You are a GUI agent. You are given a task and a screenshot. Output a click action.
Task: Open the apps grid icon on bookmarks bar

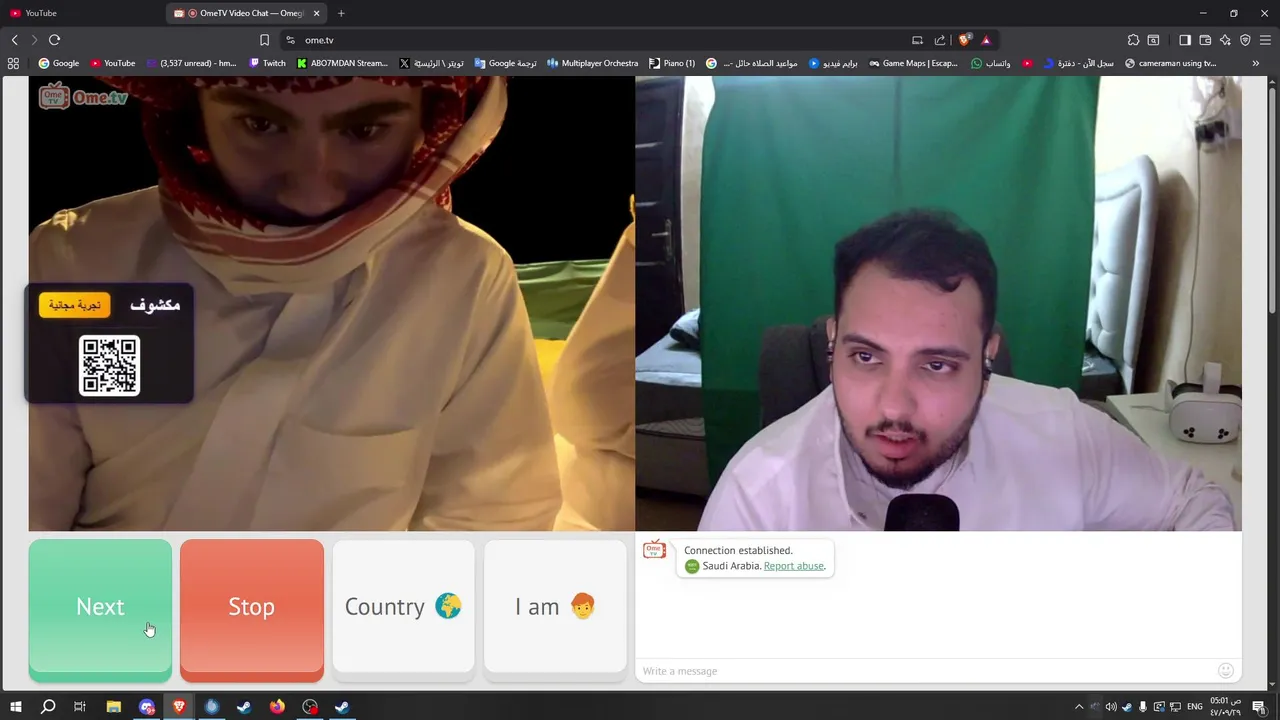point(13,63)
